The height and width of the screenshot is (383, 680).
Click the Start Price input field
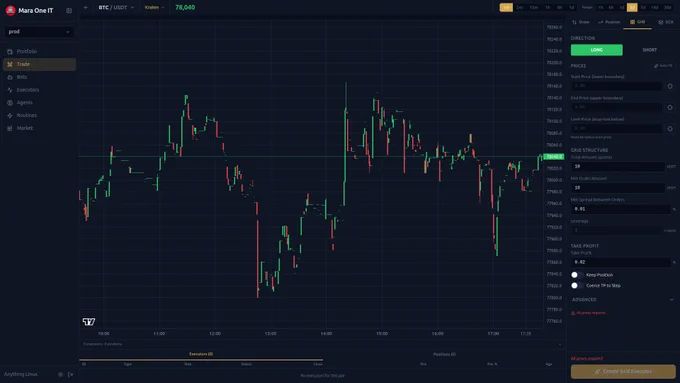tap(616, 86)
